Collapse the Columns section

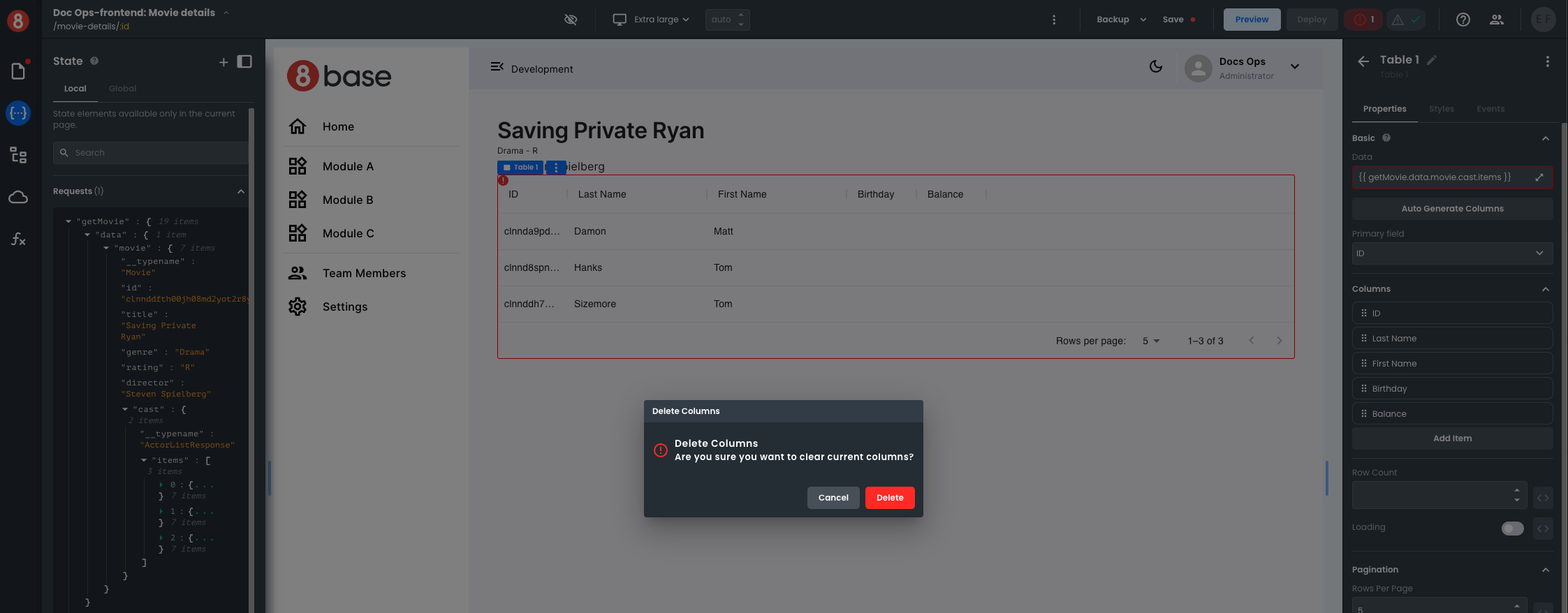(1545, 289)
